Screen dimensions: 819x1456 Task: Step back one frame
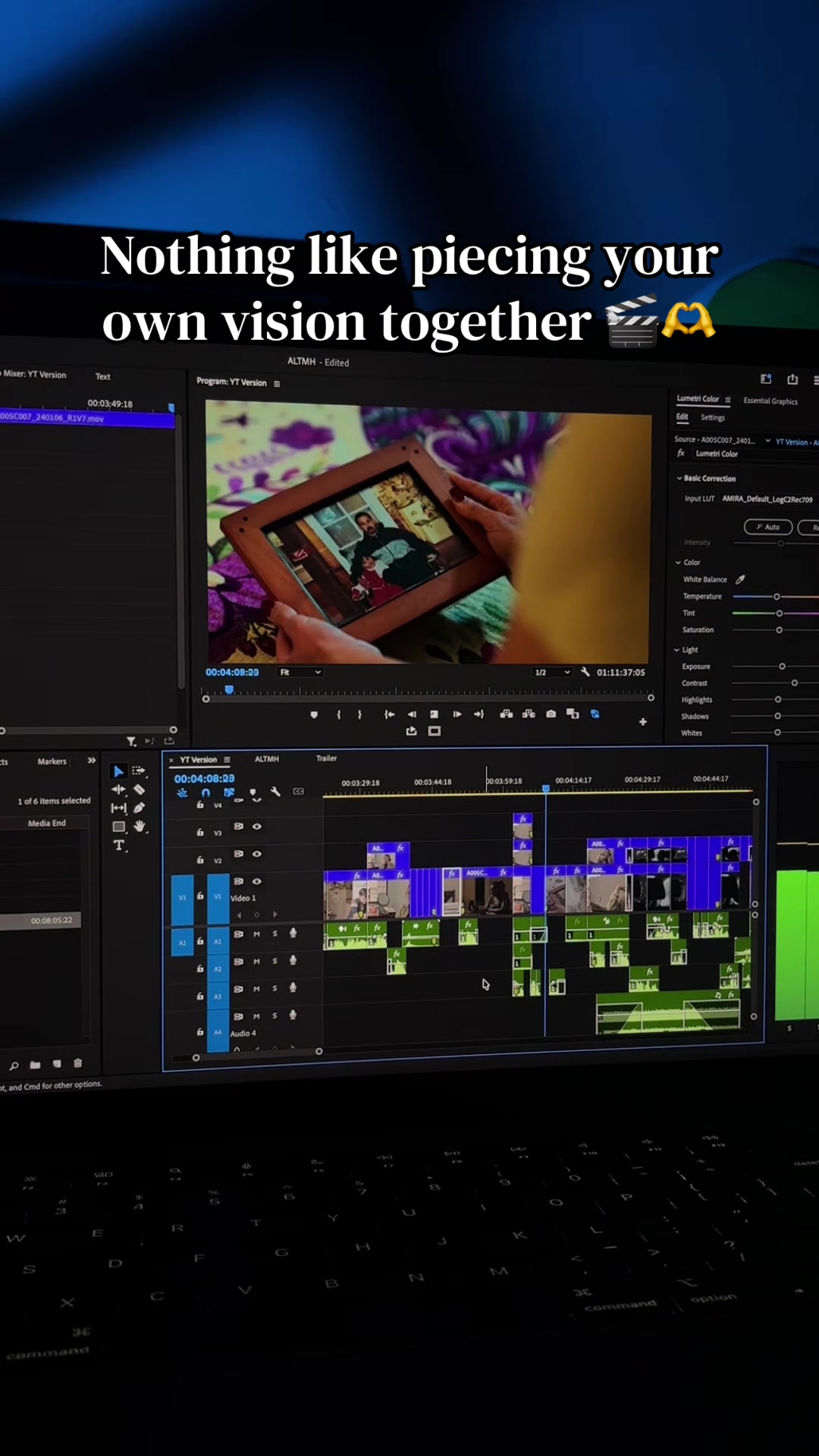point(412,714)
